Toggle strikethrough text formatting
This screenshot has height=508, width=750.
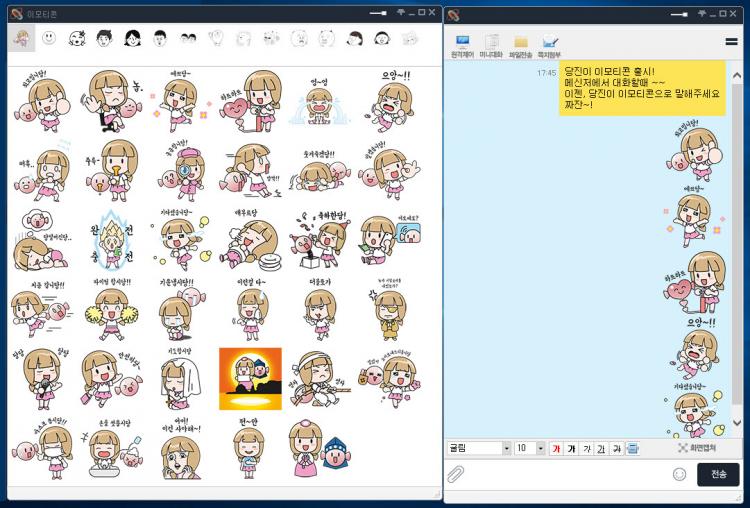click(x=616, y=448)
